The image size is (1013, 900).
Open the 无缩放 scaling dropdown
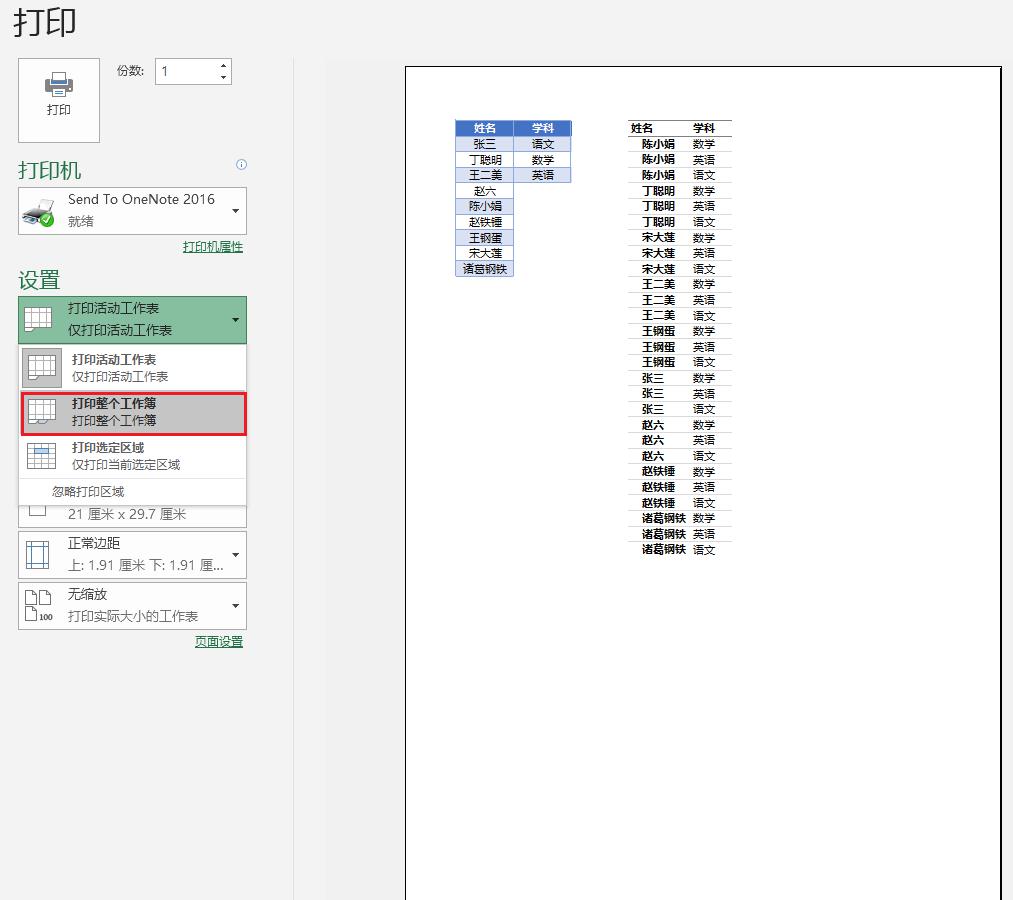[x=132, y=606]
